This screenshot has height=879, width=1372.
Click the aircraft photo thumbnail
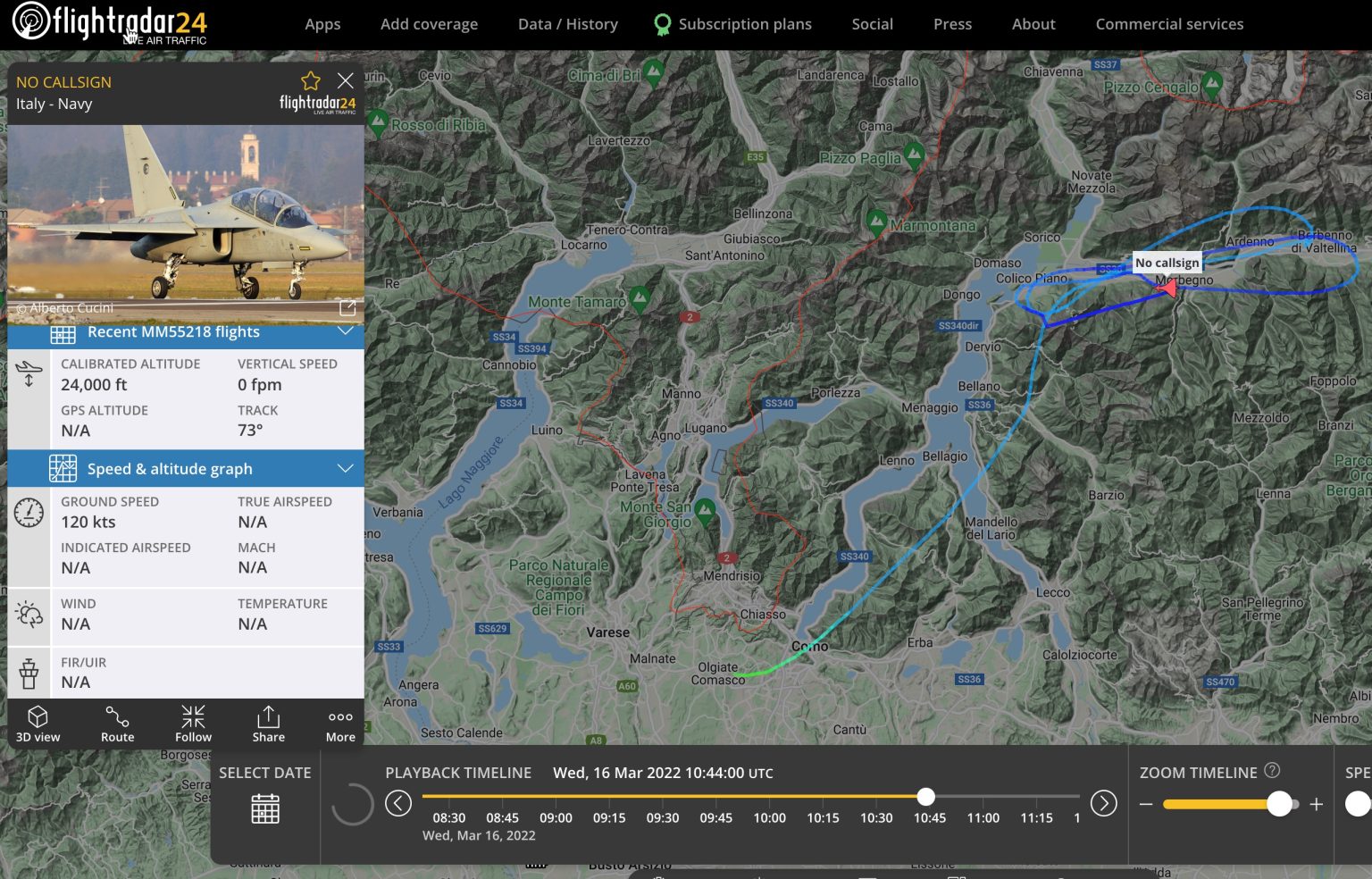click(185, 221)
